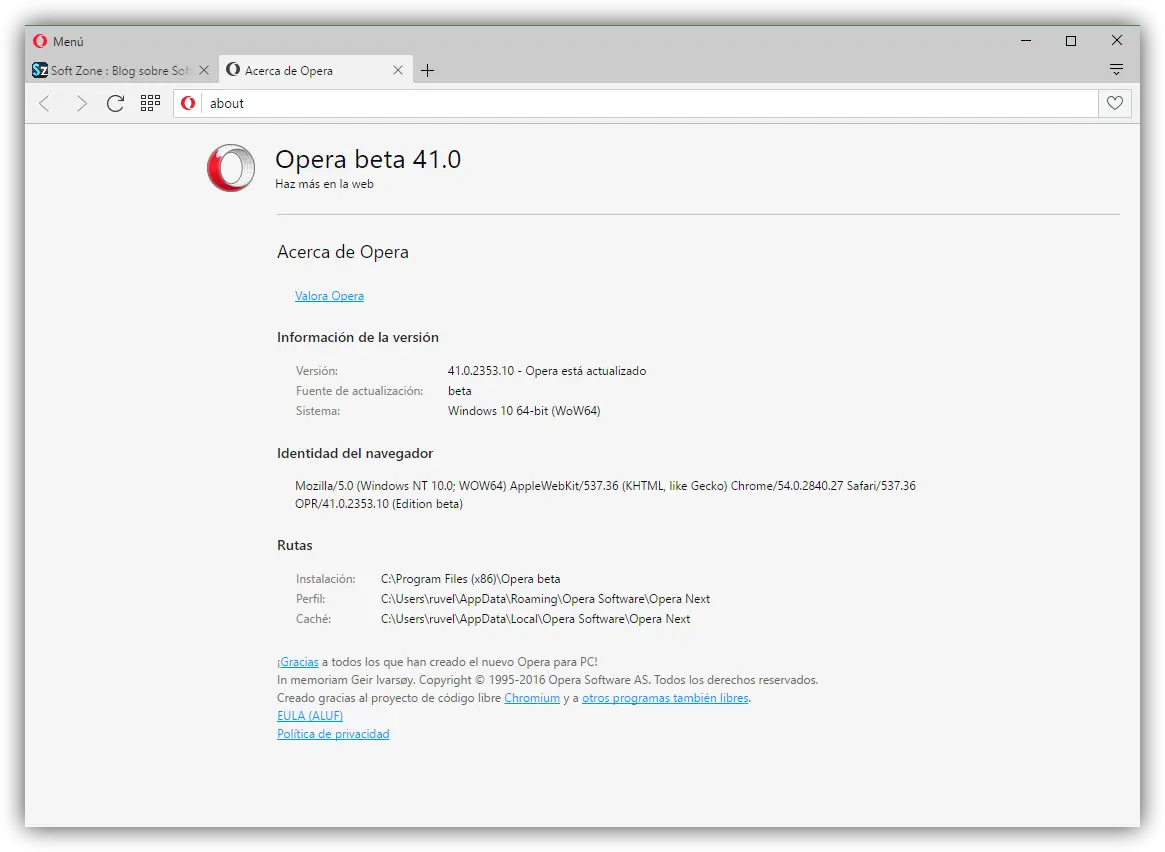Screen dimensions: 1165x852
Task: Click version number 41.0.2353.10 text
Action: (x=481, y=371)
